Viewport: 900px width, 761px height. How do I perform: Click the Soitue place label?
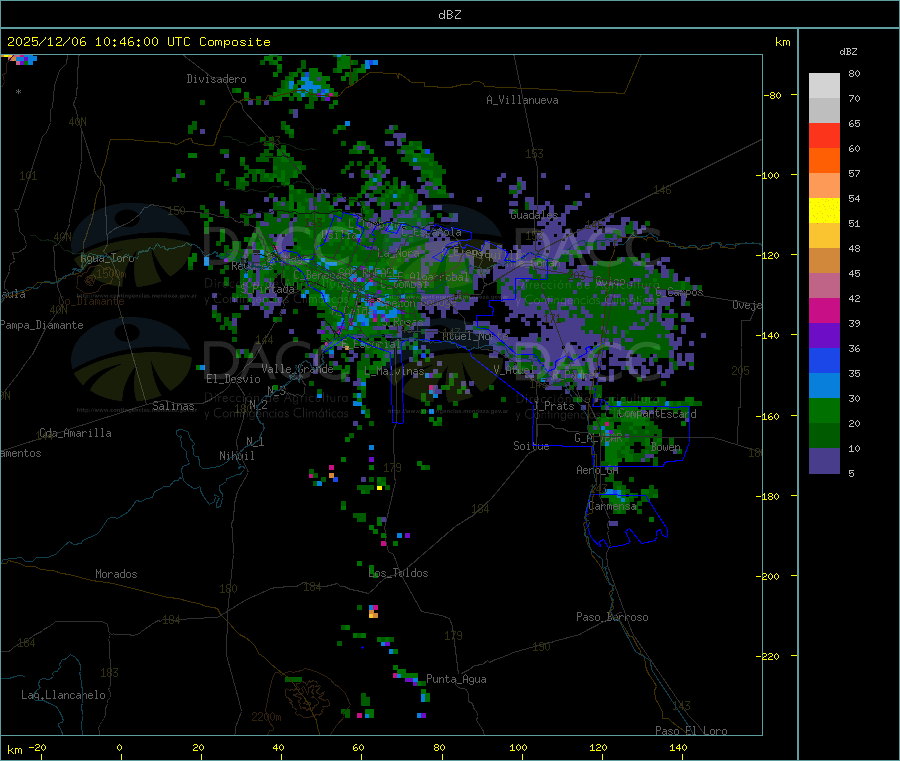(531, 446)
